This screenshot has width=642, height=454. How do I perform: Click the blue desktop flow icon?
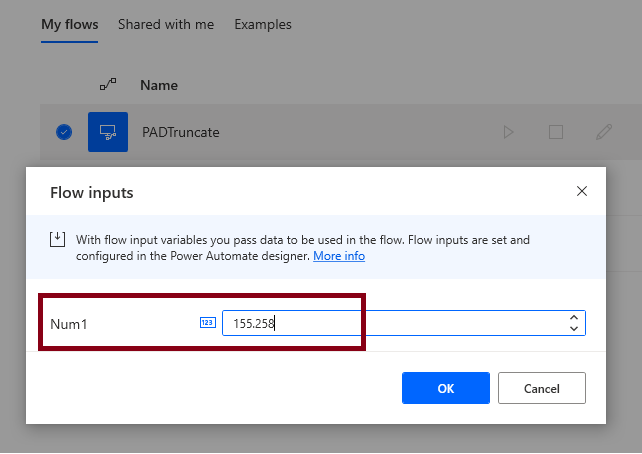(x=108, y=132)
